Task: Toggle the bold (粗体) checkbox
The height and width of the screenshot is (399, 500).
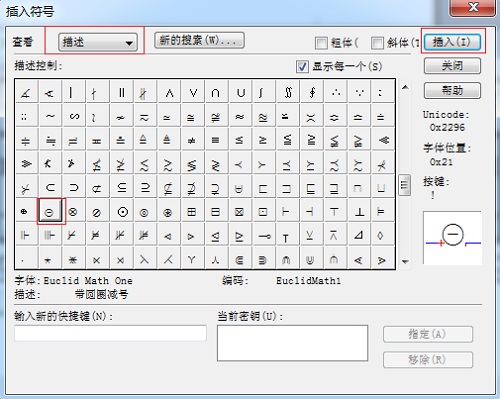Action: pos(321,43)
